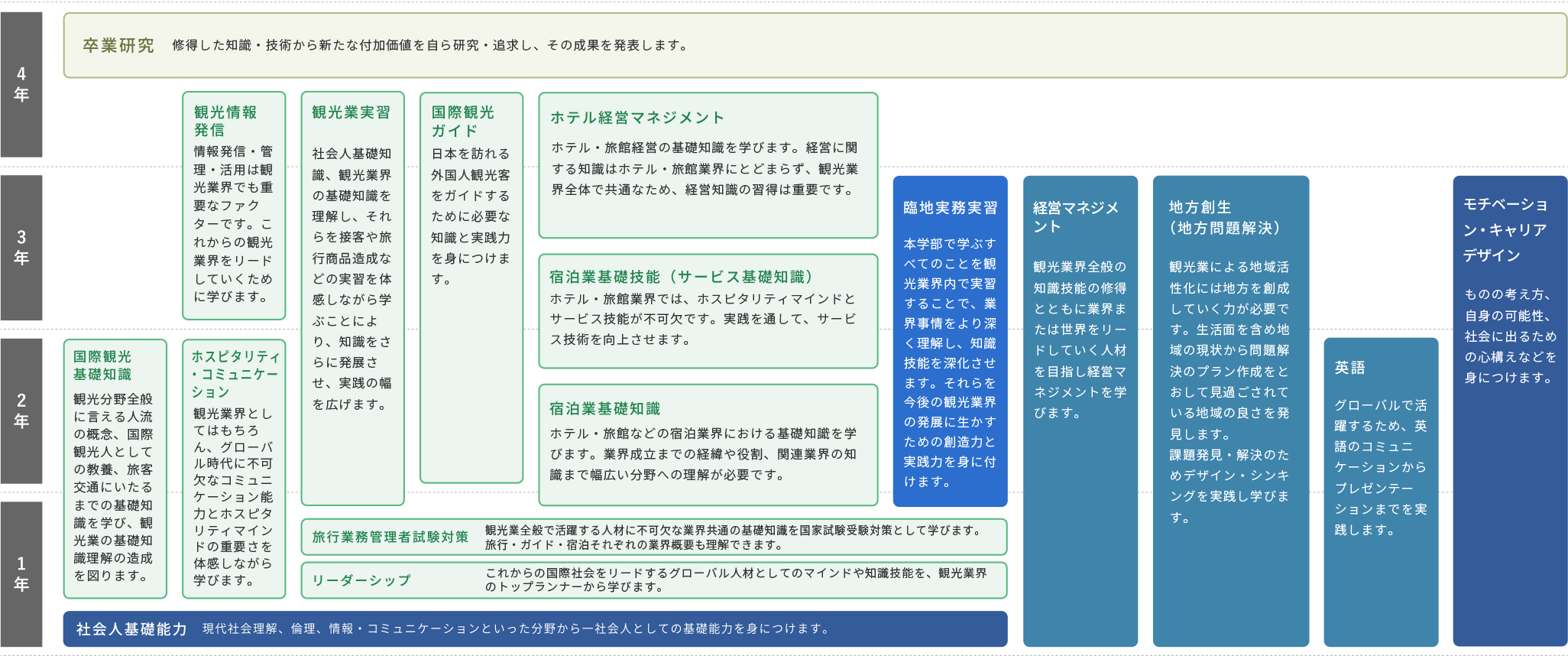Open the 宿泊業基礎知識 course card
This screenshot has width=1568, height=656.
(x=708, y=444)
